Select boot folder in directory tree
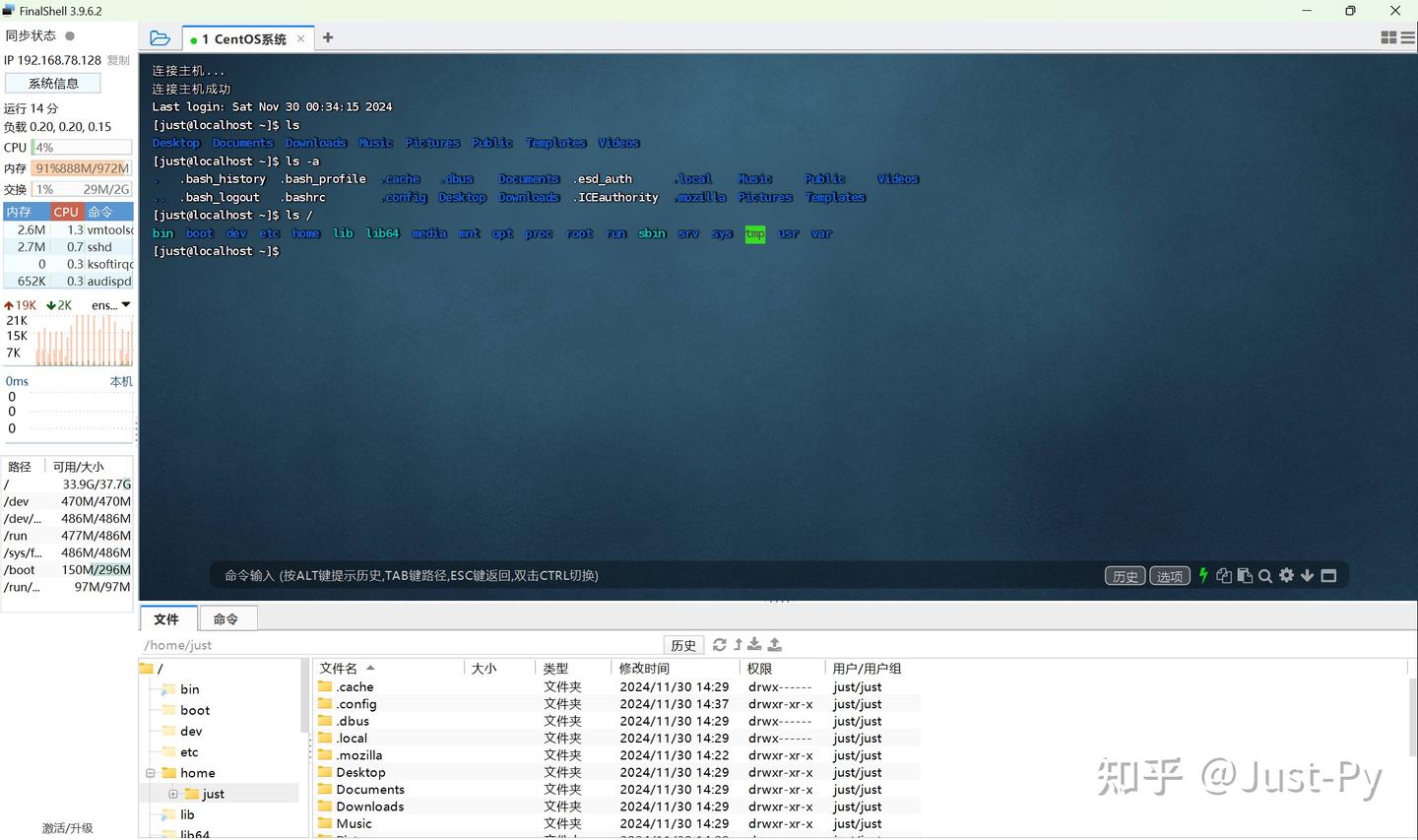This screenshot has height=840, width=1418. tap(195, 710)
